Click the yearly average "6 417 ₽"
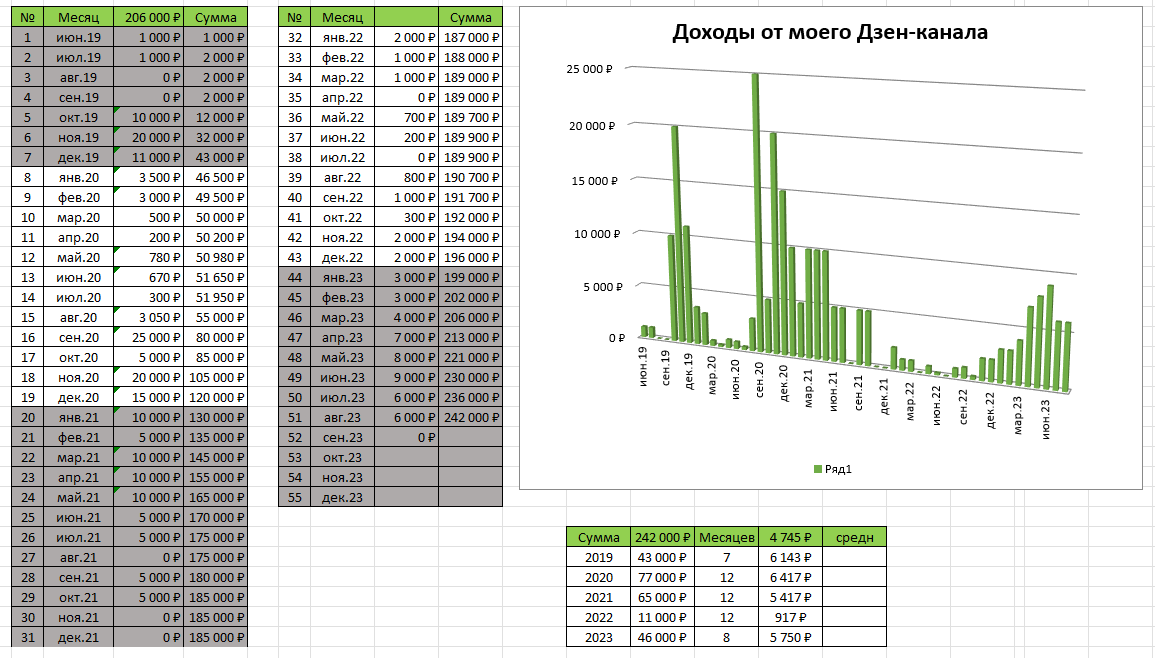This screenshot has height=658, width=1155. 790,578
